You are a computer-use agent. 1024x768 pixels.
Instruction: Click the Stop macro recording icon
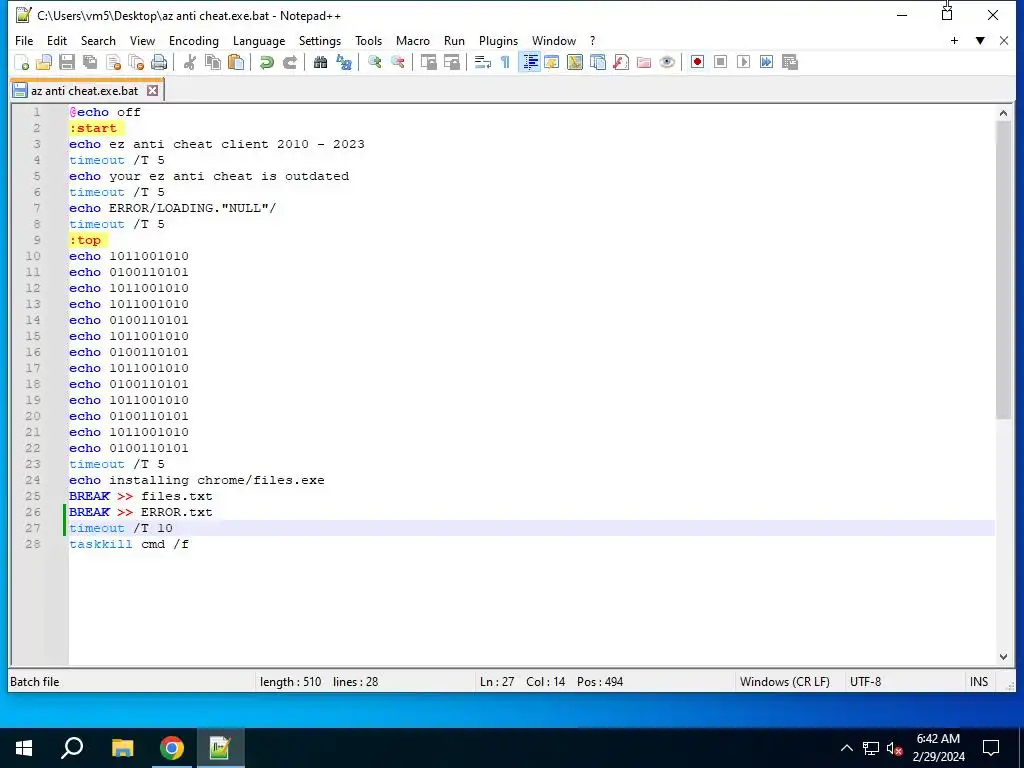tap(720, 62)
